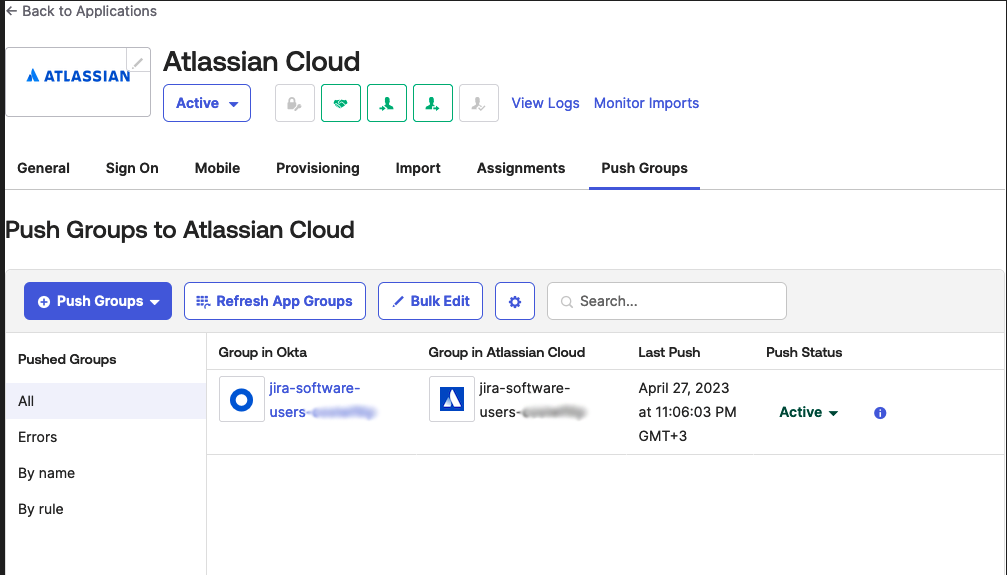
Task: Click the Bulk Edit button
Action: 430,301
